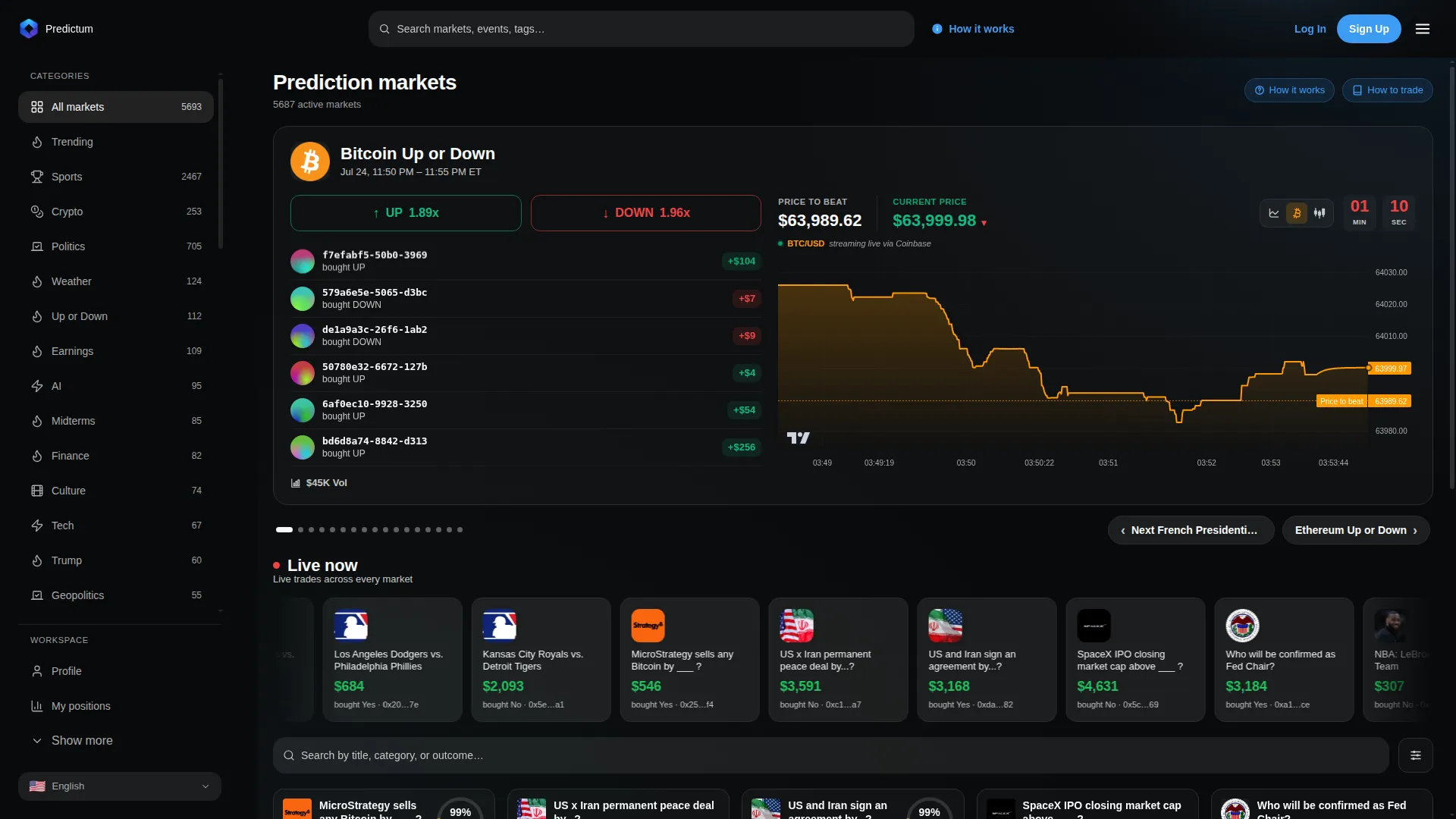Open the English language dropdown

[x=120, y=786]
